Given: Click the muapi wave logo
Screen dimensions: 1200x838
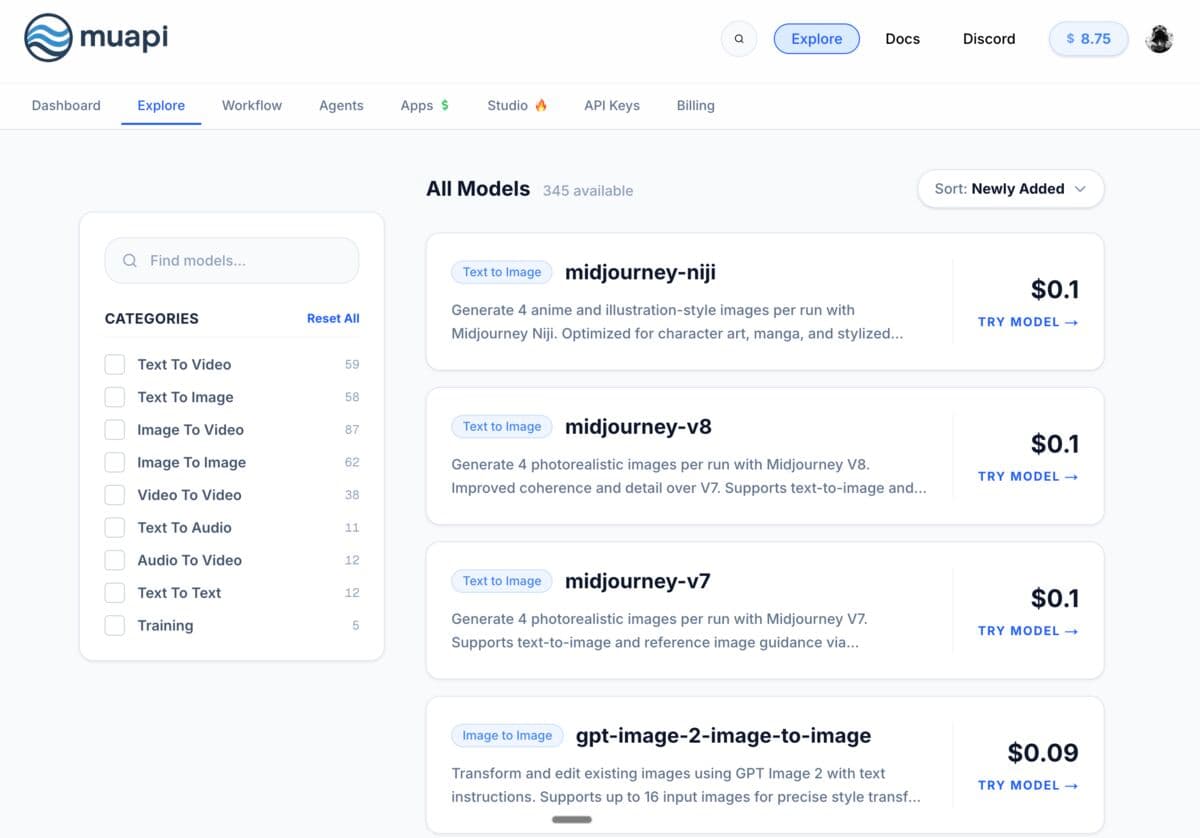Looking at the screenshot, I should (48, 39).
